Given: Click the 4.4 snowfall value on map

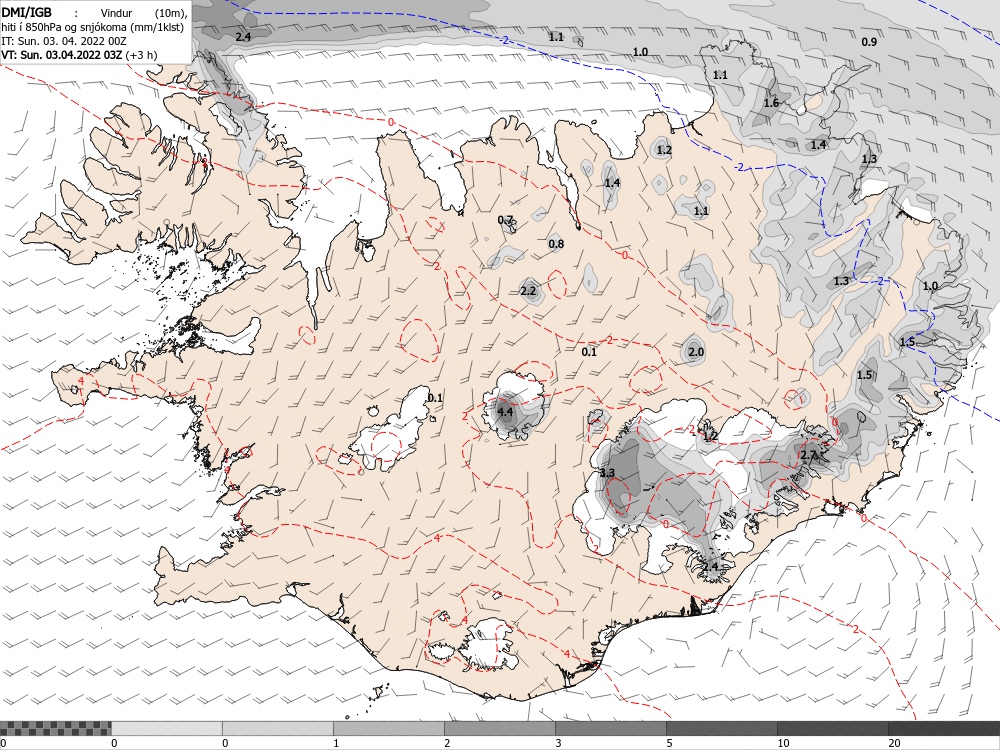Looking at the screenshot, I should (x=505, y=411).
